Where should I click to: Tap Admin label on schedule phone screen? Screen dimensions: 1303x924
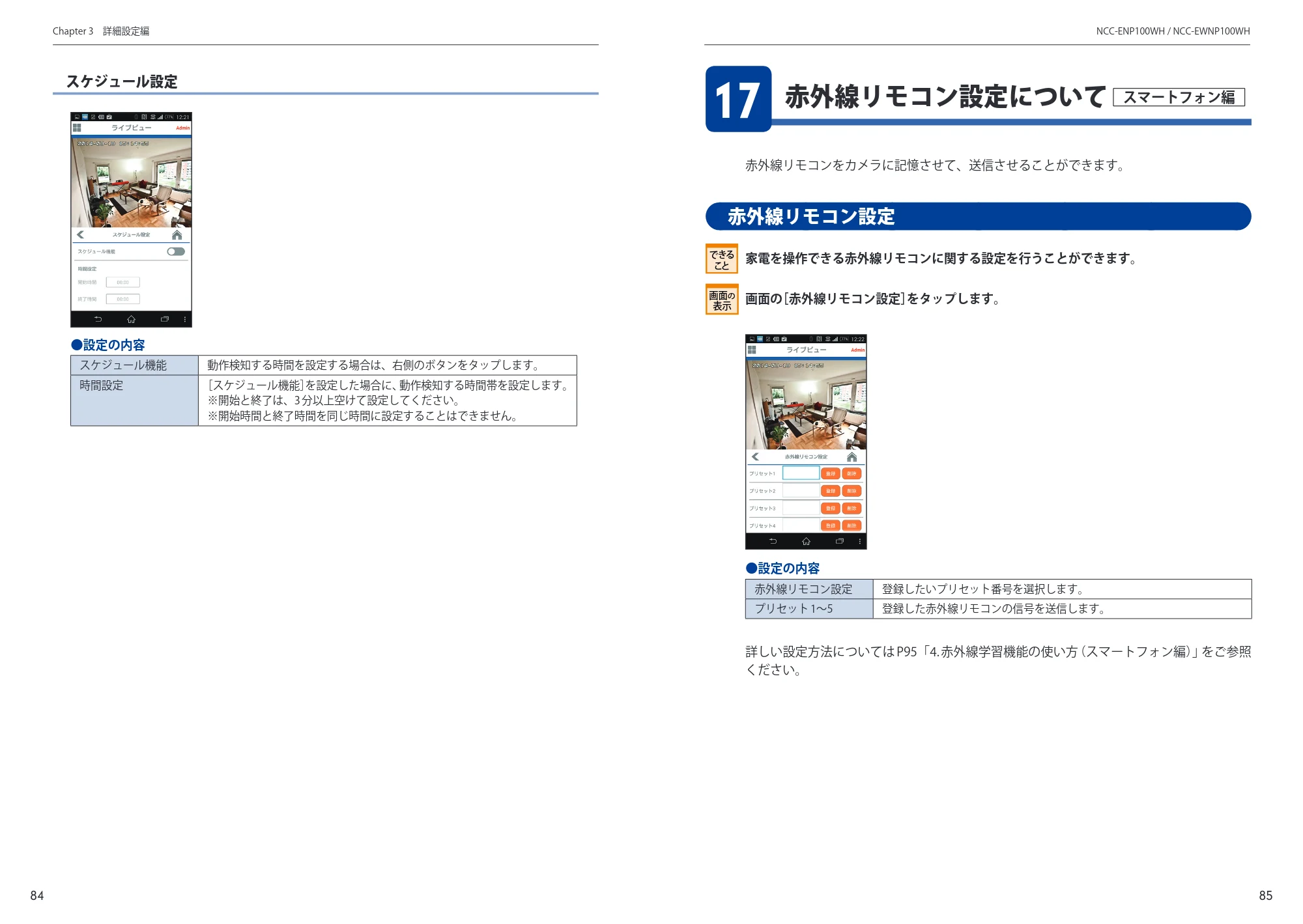pyautogui.click(x=183, y=128)
